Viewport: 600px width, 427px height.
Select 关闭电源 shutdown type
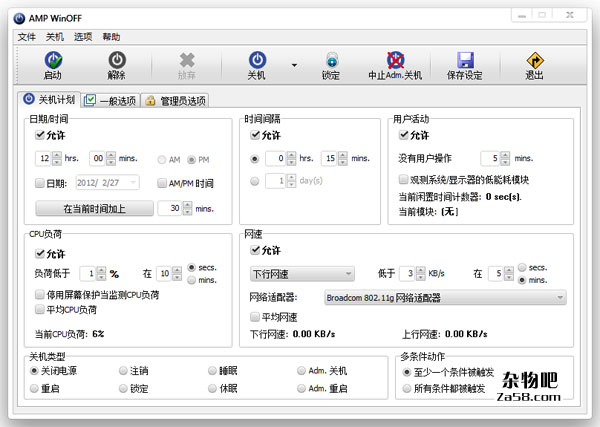pos(34,370)
